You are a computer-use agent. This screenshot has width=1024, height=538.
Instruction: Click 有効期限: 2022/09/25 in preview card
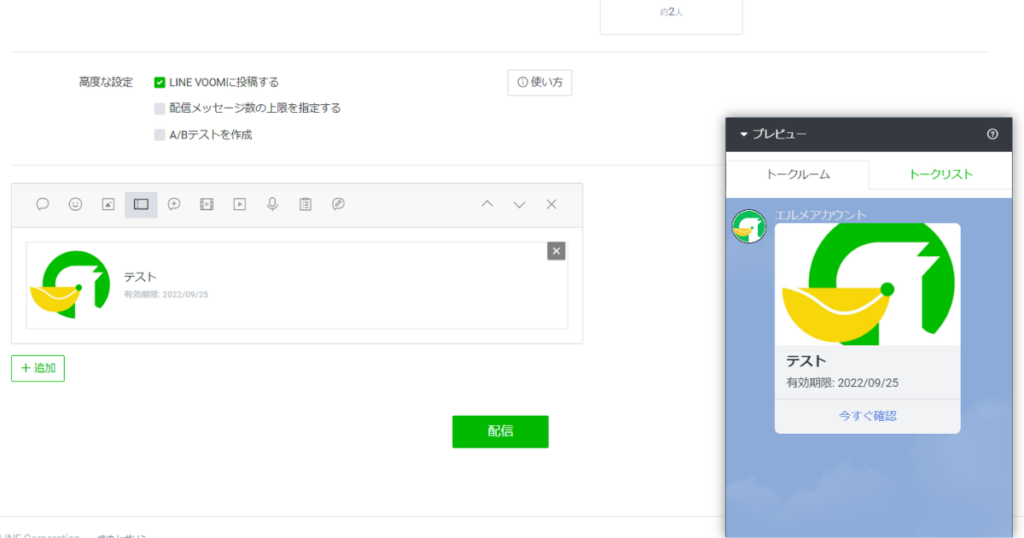(842, 383)
